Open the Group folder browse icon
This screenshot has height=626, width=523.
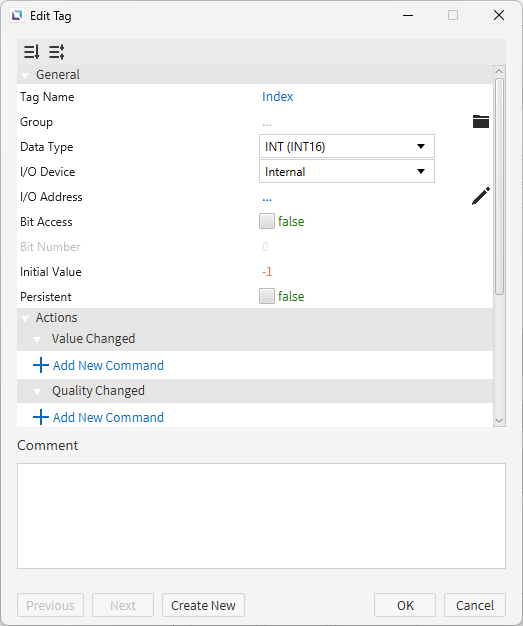481,121
